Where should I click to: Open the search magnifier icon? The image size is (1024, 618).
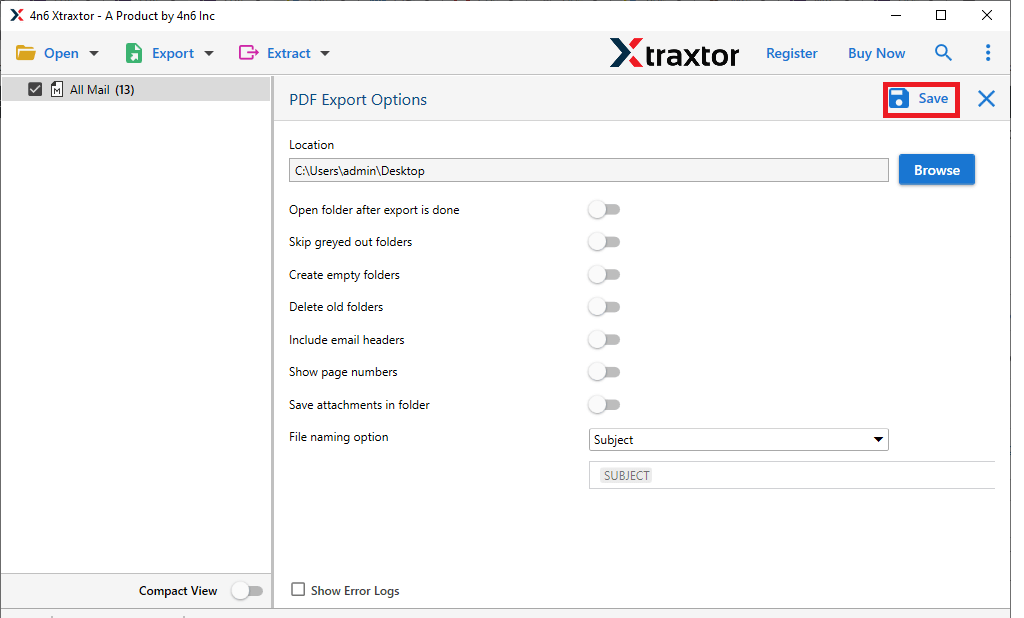[x=943, y=52]
